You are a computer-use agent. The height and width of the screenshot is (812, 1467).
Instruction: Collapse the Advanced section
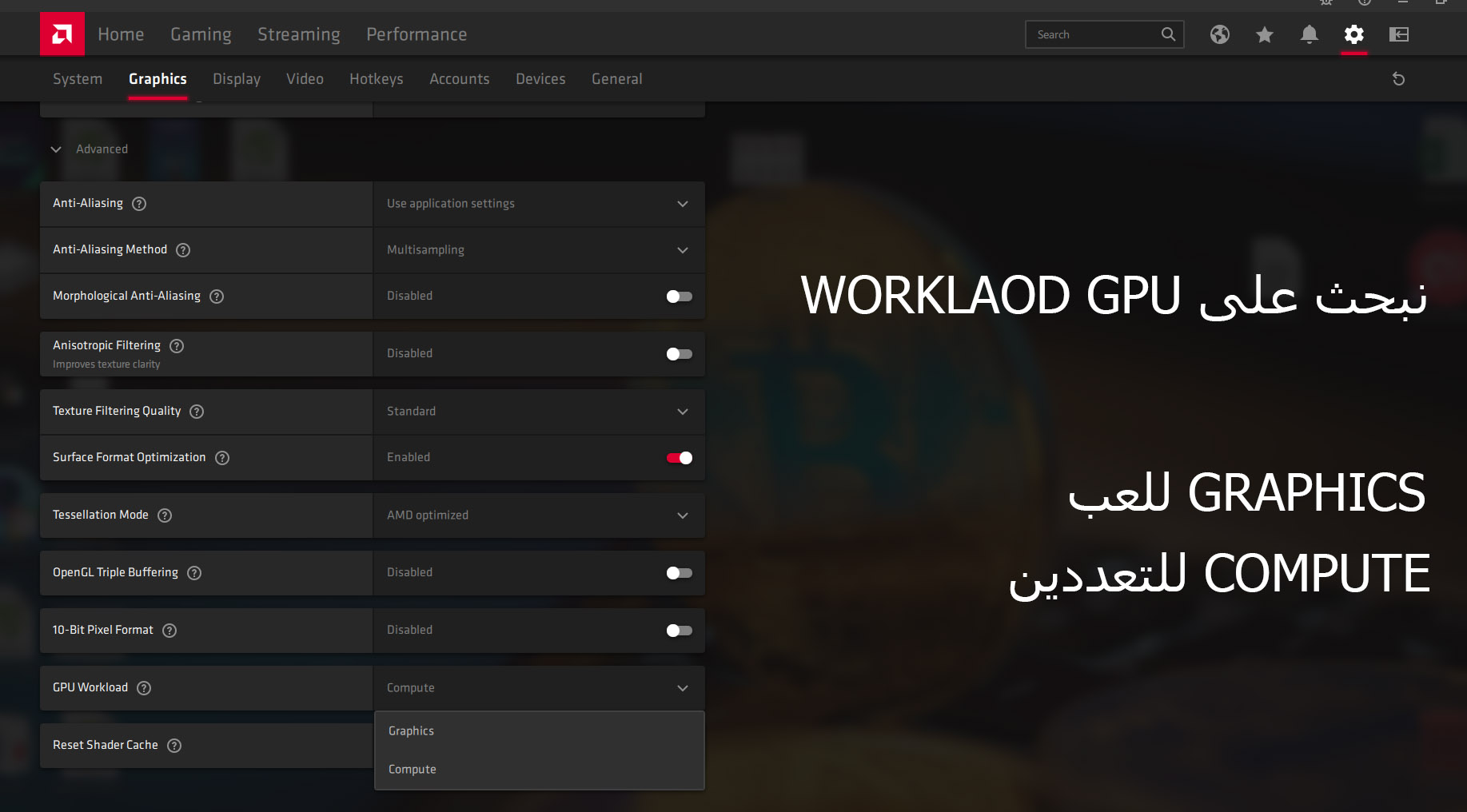click(56, 149)
